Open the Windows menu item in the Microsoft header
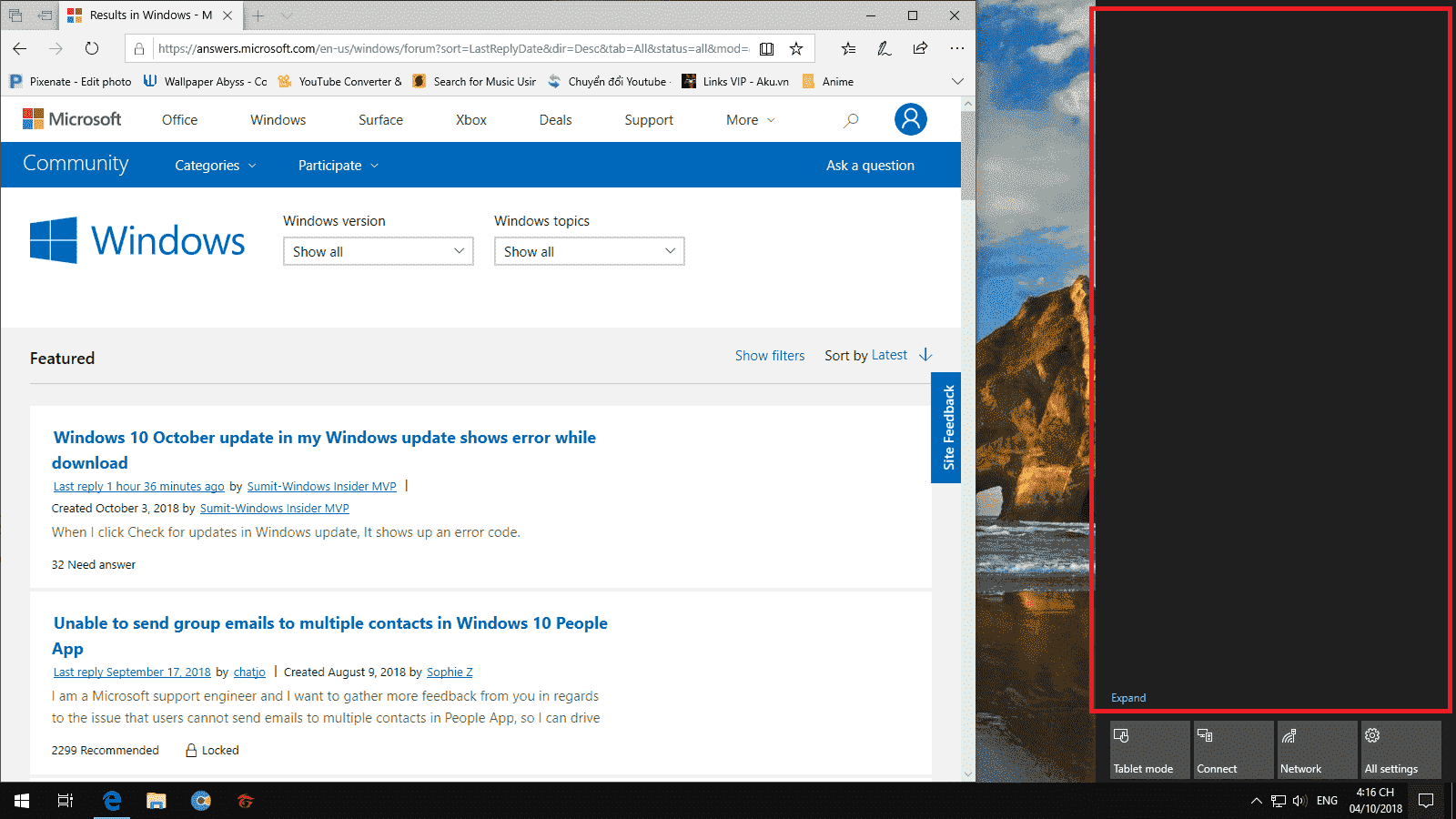 point(278,120)
